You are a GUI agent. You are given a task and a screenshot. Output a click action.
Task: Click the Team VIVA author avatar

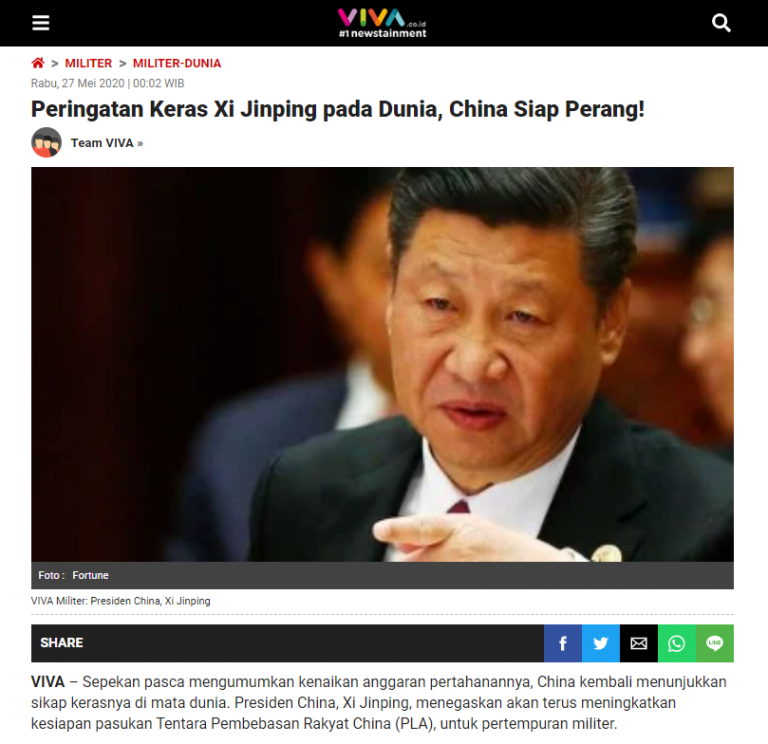point(47,142)
